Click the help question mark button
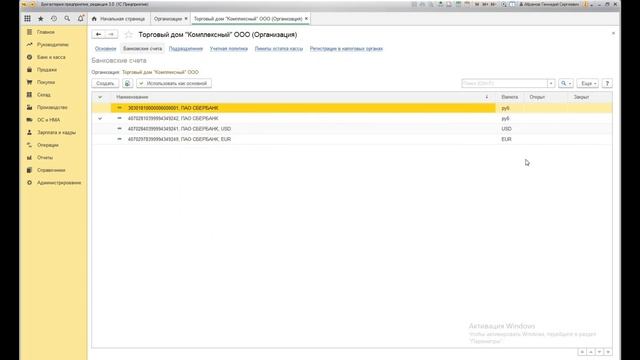Image resolution: width=640 pixels, height=360 pixels. click(x=607, y=83)
